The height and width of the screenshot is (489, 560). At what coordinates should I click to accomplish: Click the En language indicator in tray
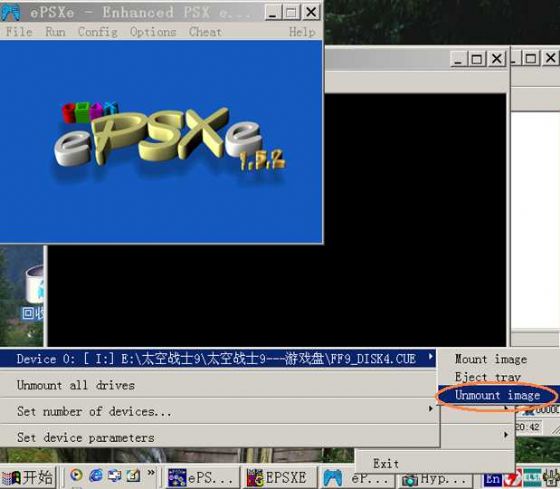click(x=492, y=479)
